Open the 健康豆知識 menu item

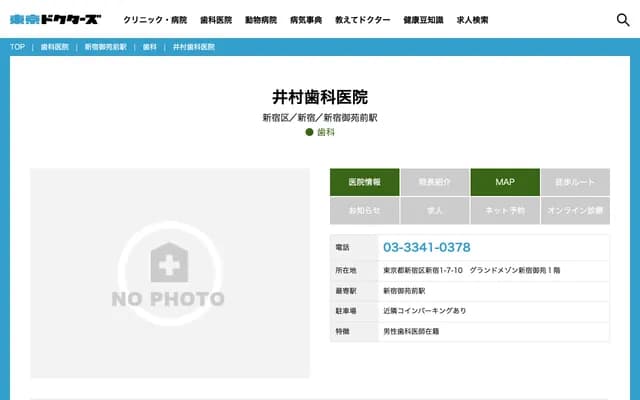click(423, 20)
